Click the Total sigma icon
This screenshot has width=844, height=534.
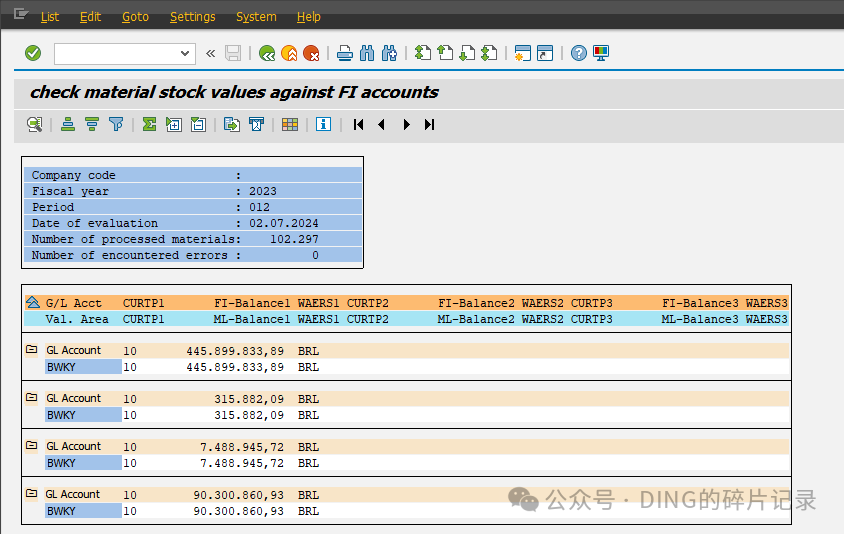click(149, 125)
